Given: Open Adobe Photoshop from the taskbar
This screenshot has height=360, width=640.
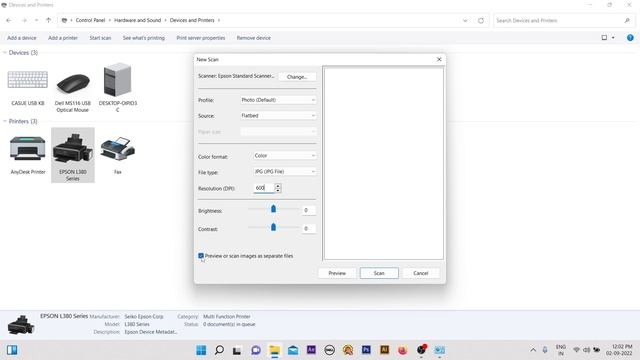Looking at the screenshot, I should [x=366, y=350].
